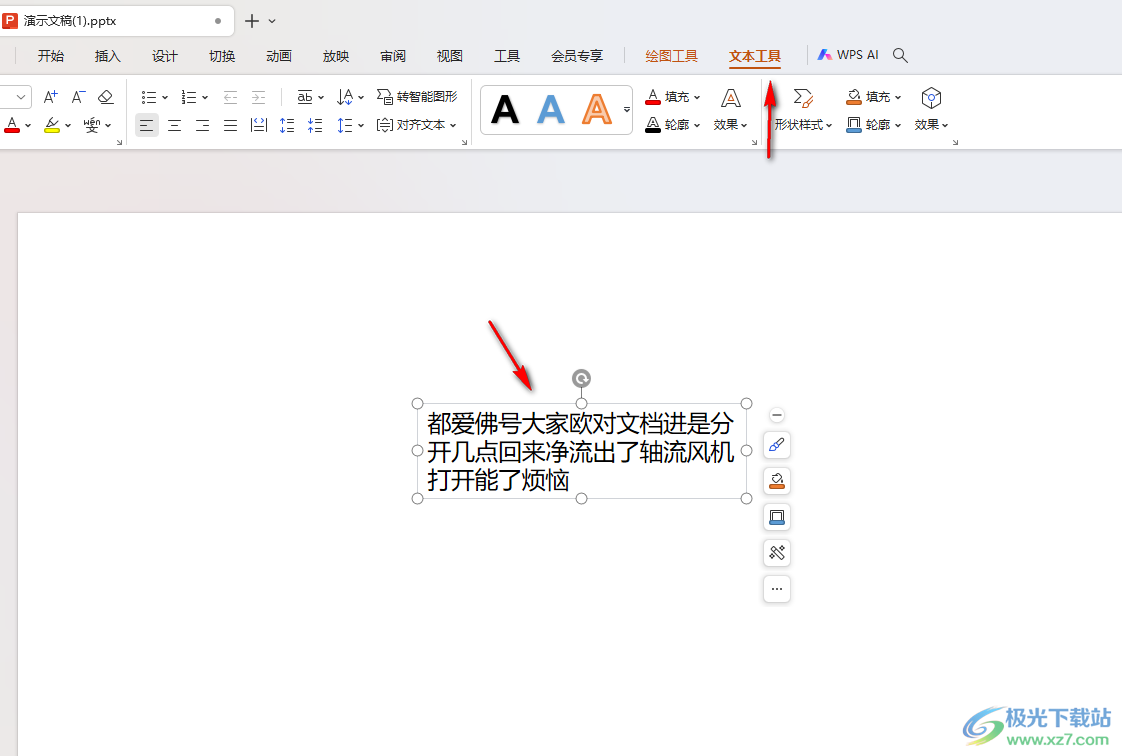Screen dimensions: 1122x756
Task: Open the 开始 Home tab
Action: coord(51,56)
